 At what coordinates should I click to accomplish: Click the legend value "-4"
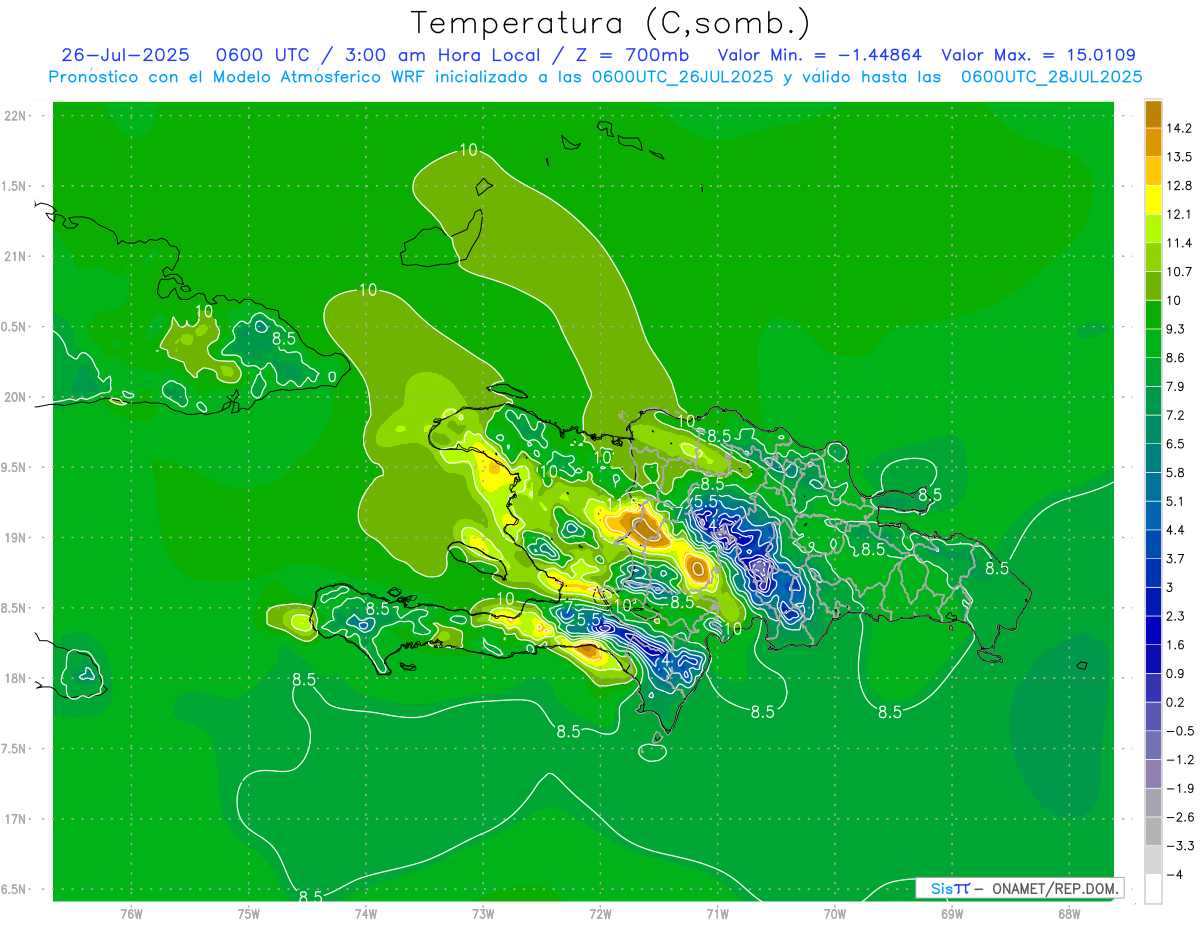pos(1174,874)
